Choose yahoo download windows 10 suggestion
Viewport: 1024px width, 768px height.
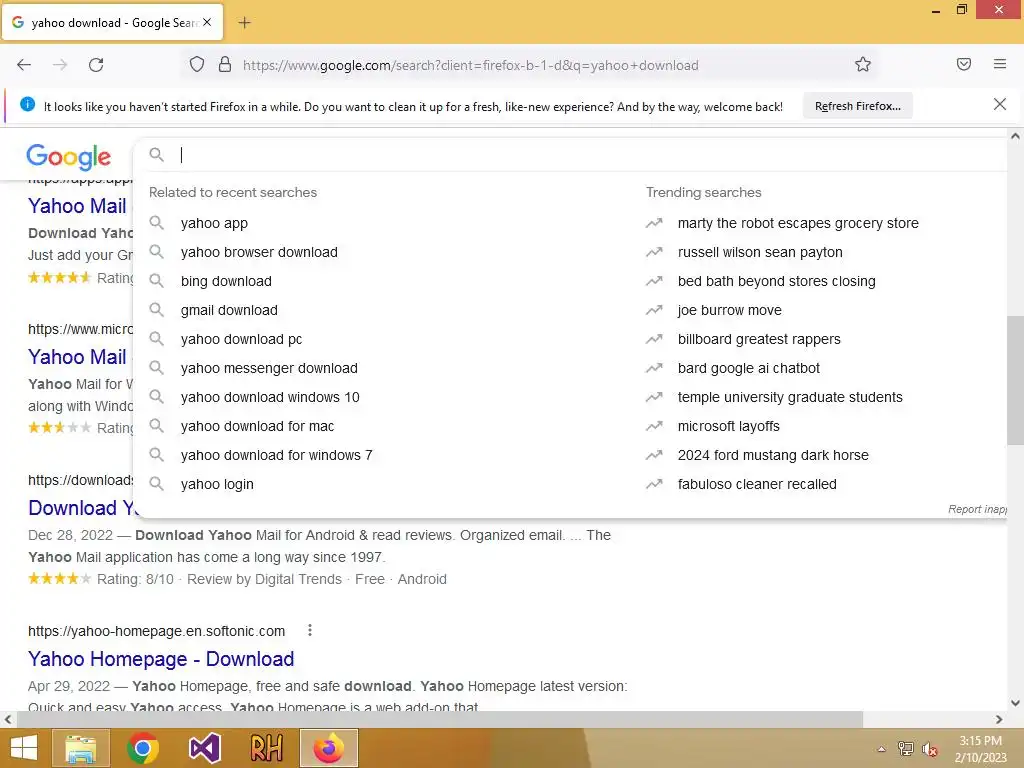(270, 397)
